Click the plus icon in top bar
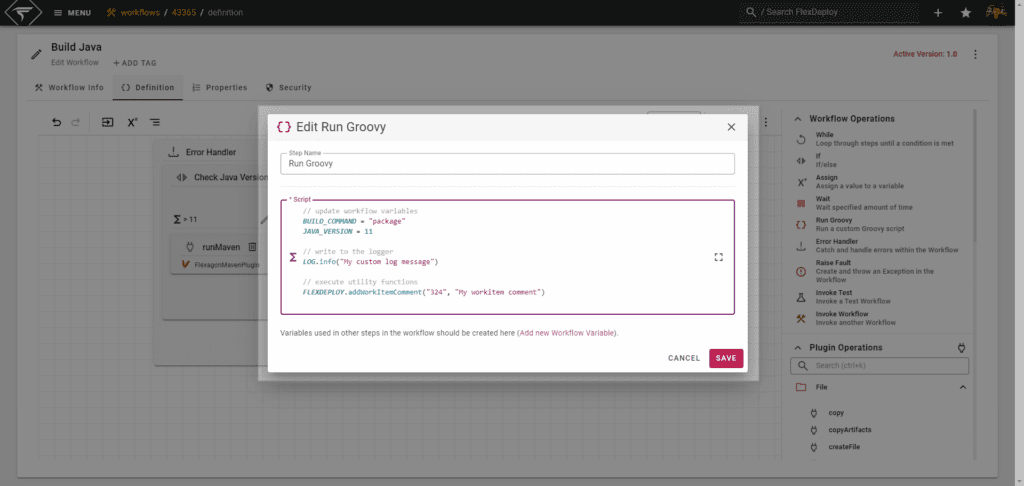 point(938,12)
